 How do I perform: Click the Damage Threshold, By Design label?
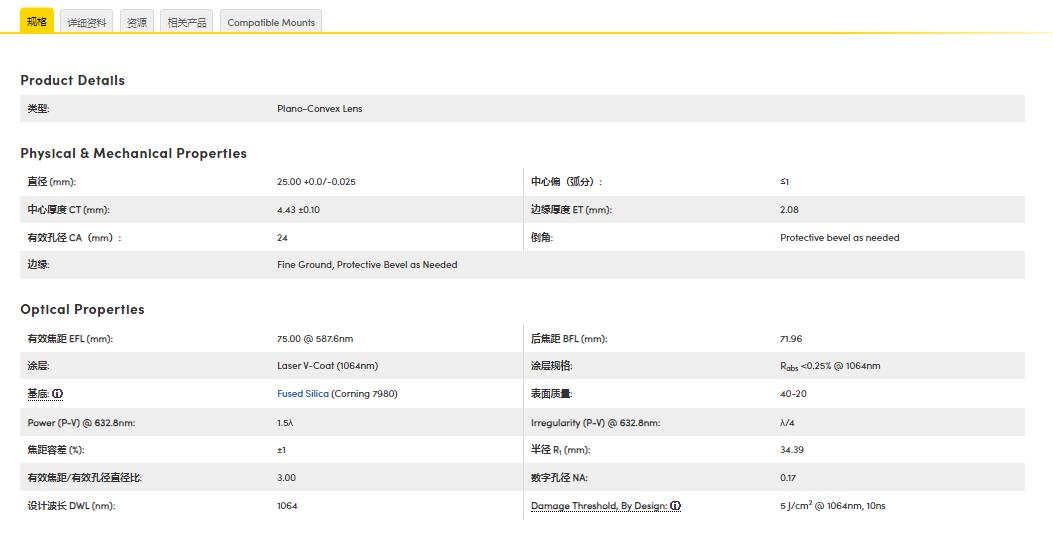[598, 506]
